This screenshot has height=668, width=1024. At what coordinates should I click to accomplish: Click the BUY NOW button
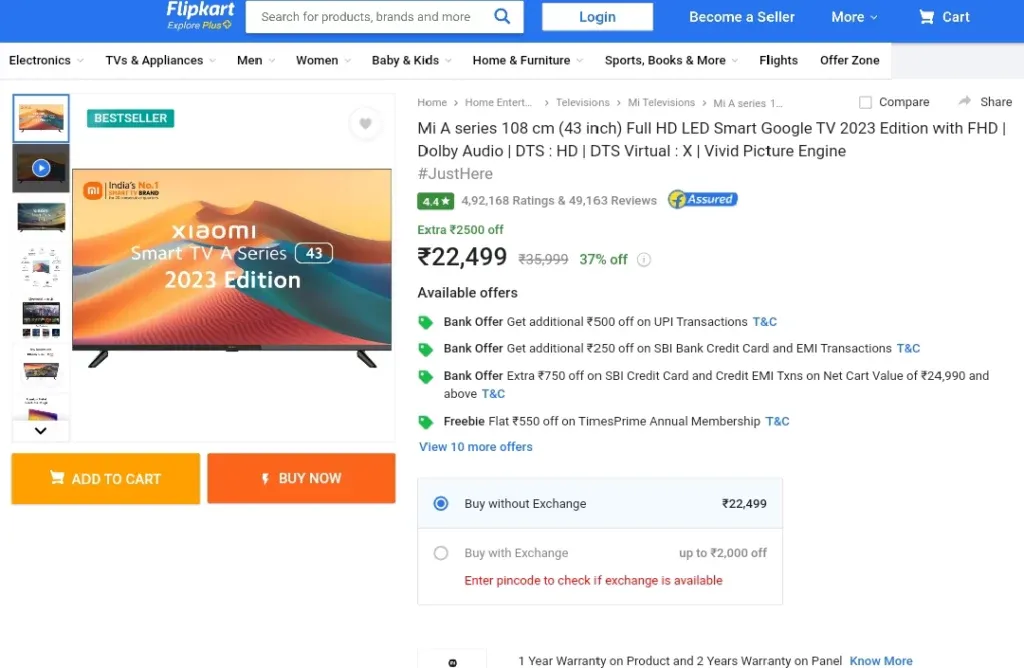pyautogui.click(x=301, y=479)
